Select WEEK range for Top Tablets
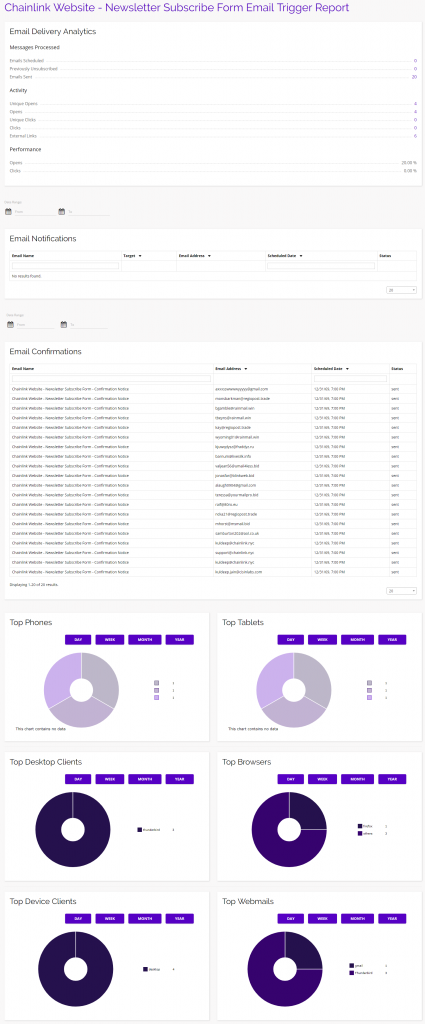Screen dimensions: 425x1024 (323, 639)
